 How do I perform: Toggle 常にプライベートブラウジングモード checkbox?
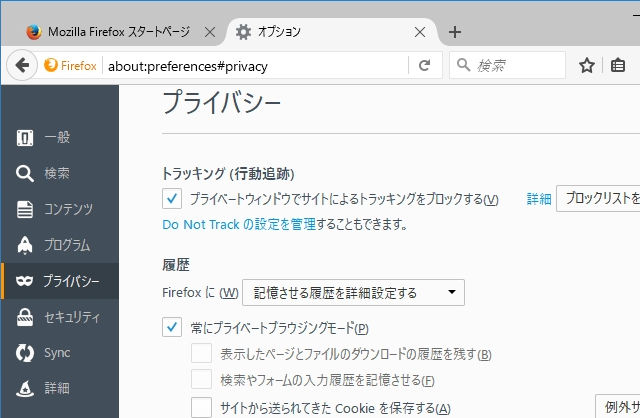172,327
